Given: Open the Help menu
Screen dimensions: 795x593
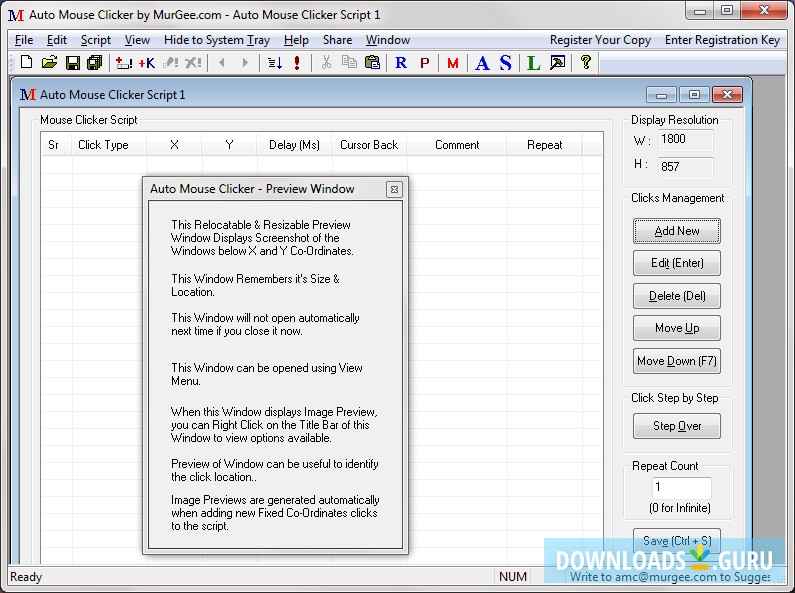Looking at the screenshot, I should 296,40.
